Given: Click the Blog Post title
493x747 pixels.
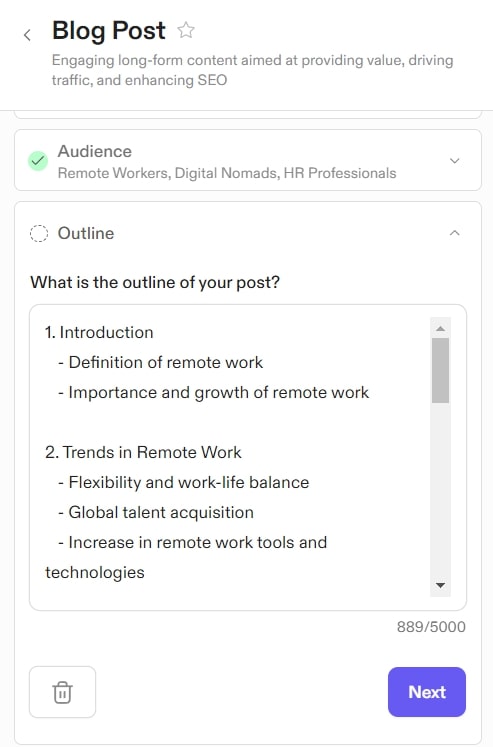Looking at the screenshot, I should (x=109, y=30).
